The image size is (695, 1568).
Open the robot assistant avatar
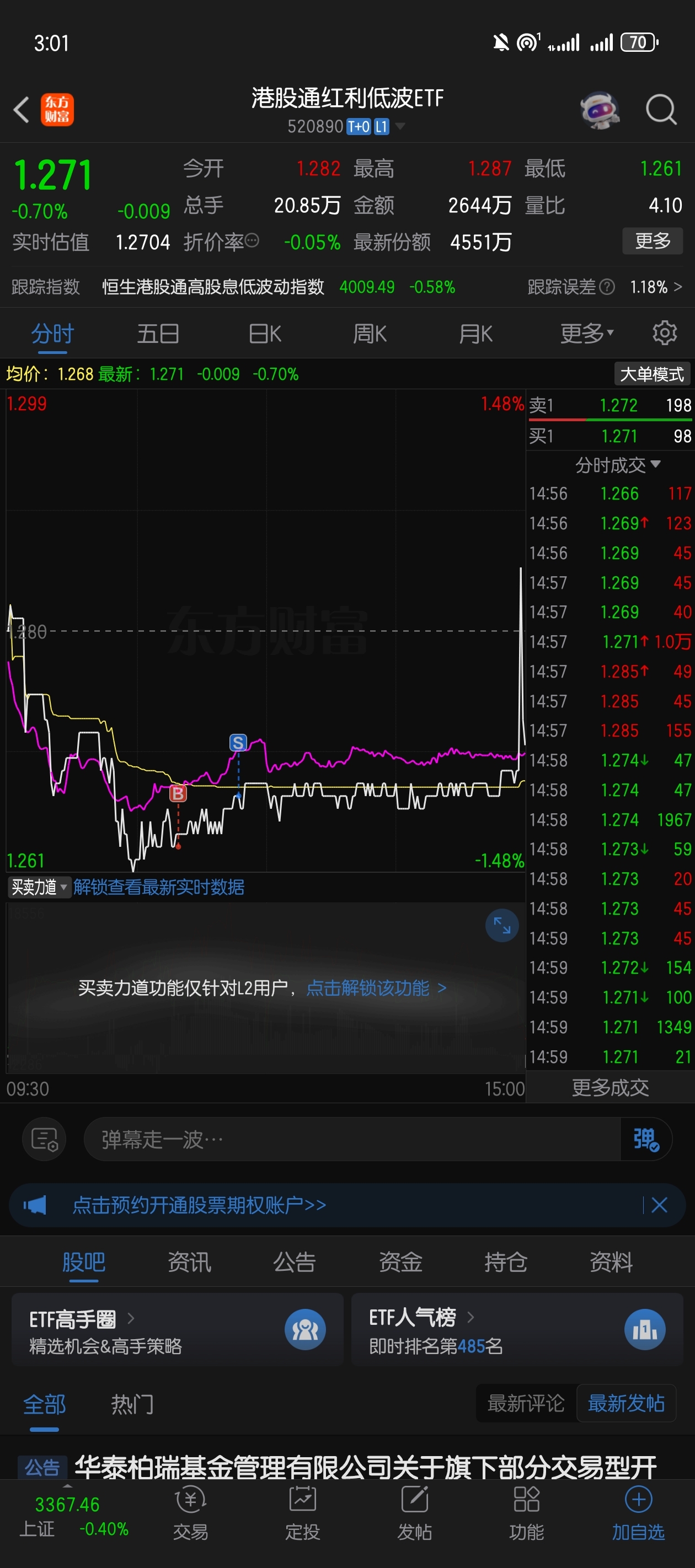tap(600, 110)
